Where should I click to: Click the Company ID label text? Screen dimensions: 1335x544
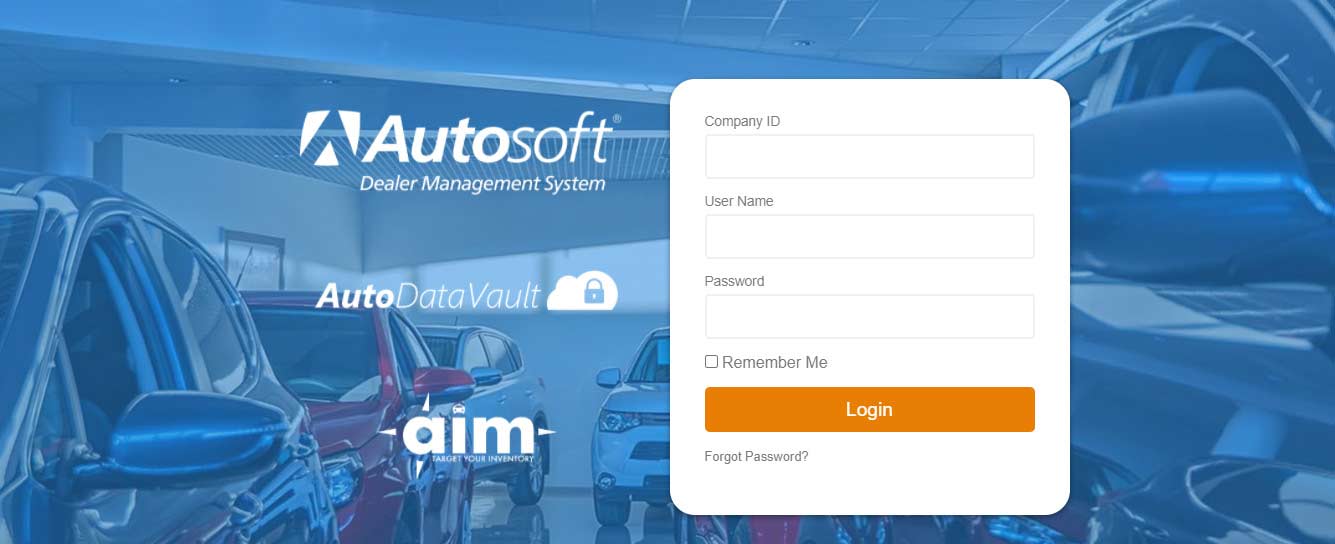click(x=742, y=121)
